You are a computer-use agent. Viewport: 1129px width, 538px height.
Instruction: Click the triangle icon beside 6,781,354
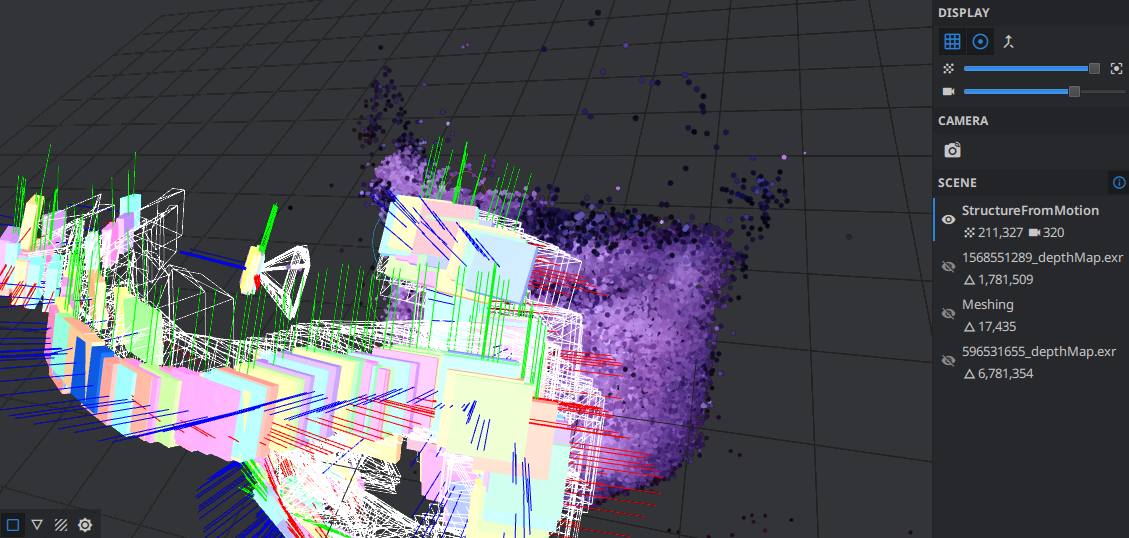click(969, 374)
